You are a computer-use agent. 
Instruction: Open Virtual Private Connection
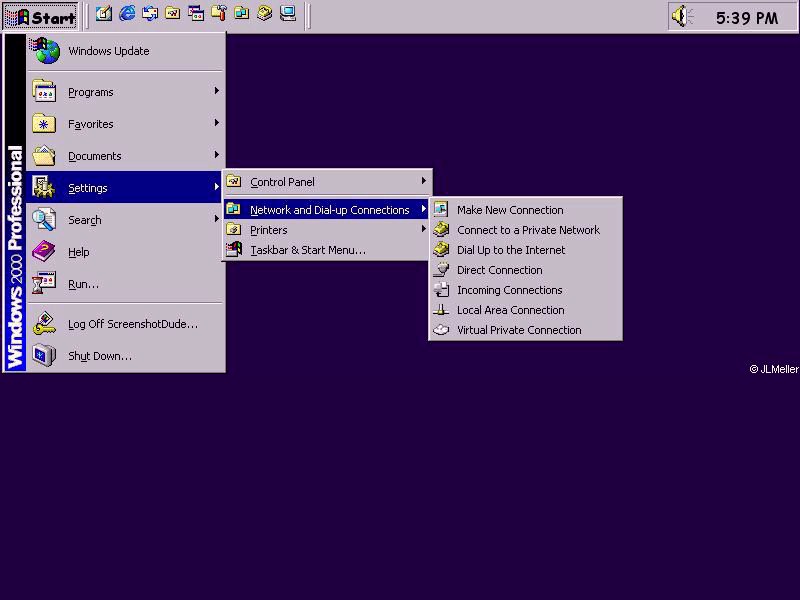pos(526,330)
